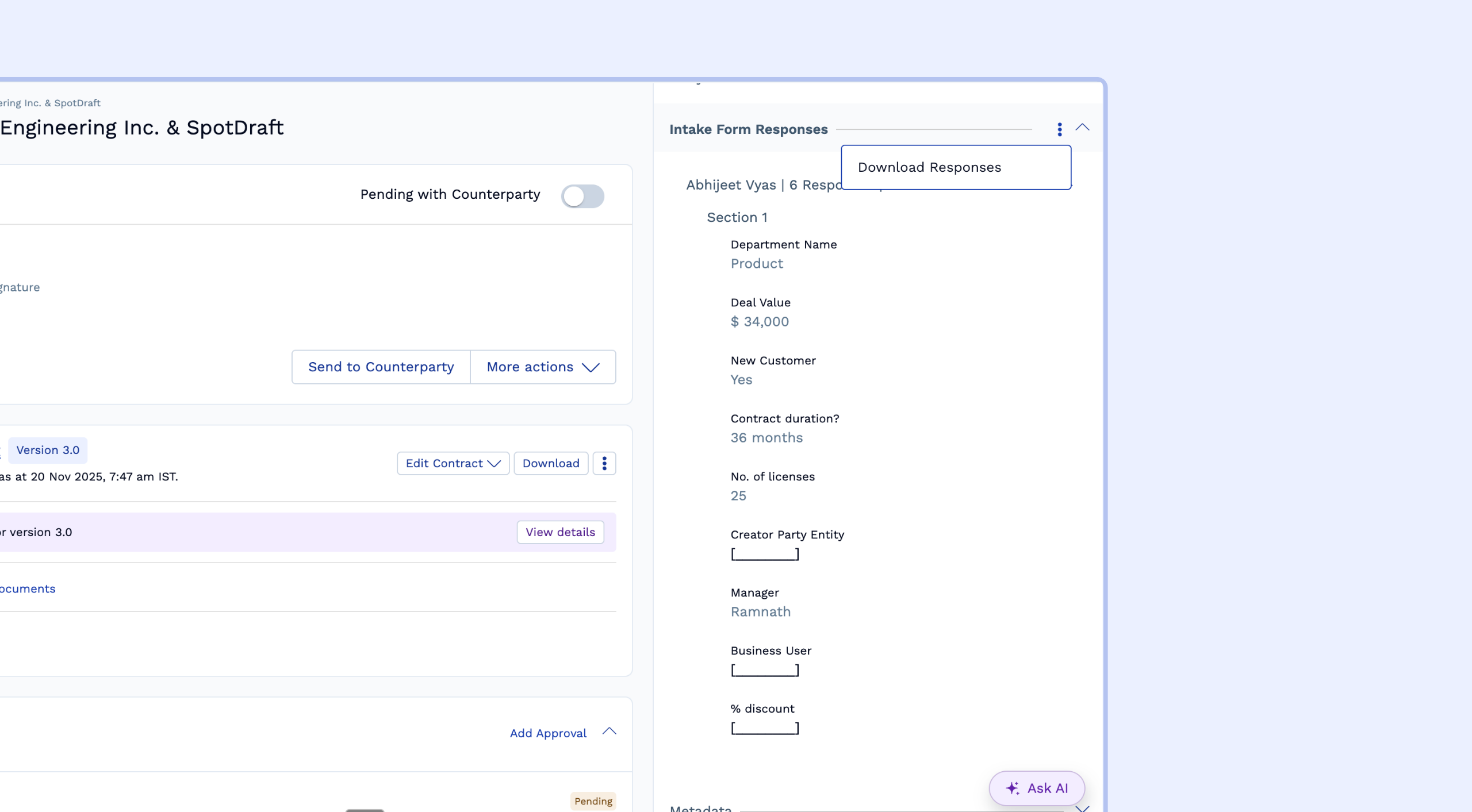Viewport: 1472px width, 812px height.
Task: Expand the Edit Contract dropdown
Action: click(453, 463)
